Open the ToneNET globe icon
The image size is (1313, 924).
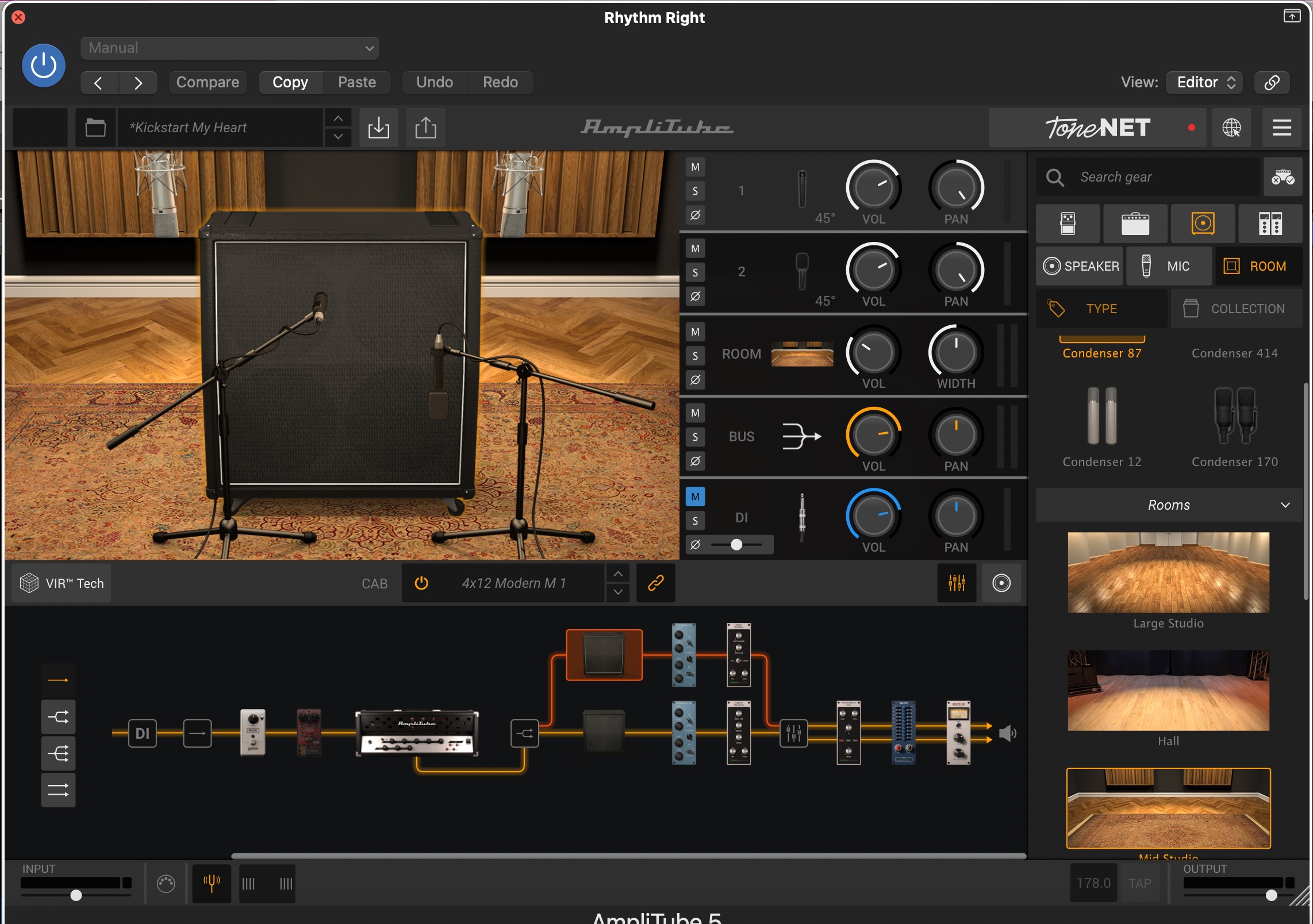(x=1231, y=128)
